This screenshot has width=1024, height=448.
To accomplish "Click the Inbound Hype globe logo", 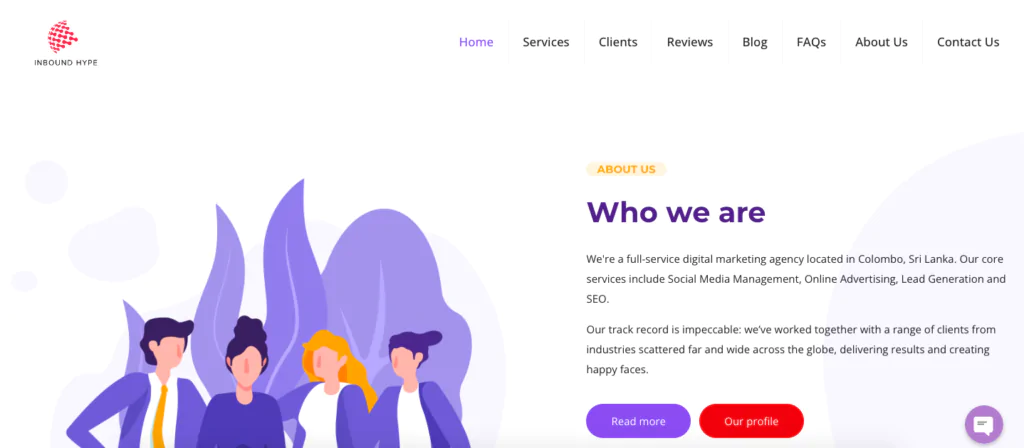I will (x=63, y=37).
